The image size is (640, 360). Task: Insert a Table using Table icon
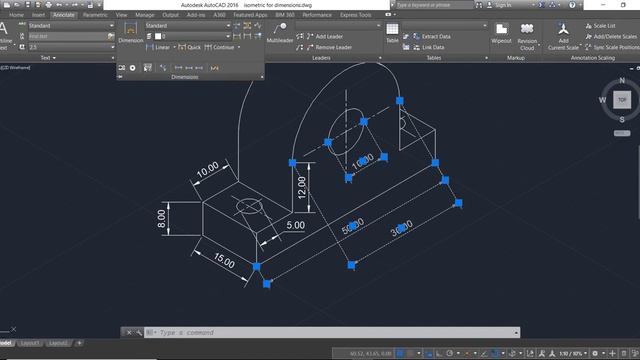(x=392, y=29)
